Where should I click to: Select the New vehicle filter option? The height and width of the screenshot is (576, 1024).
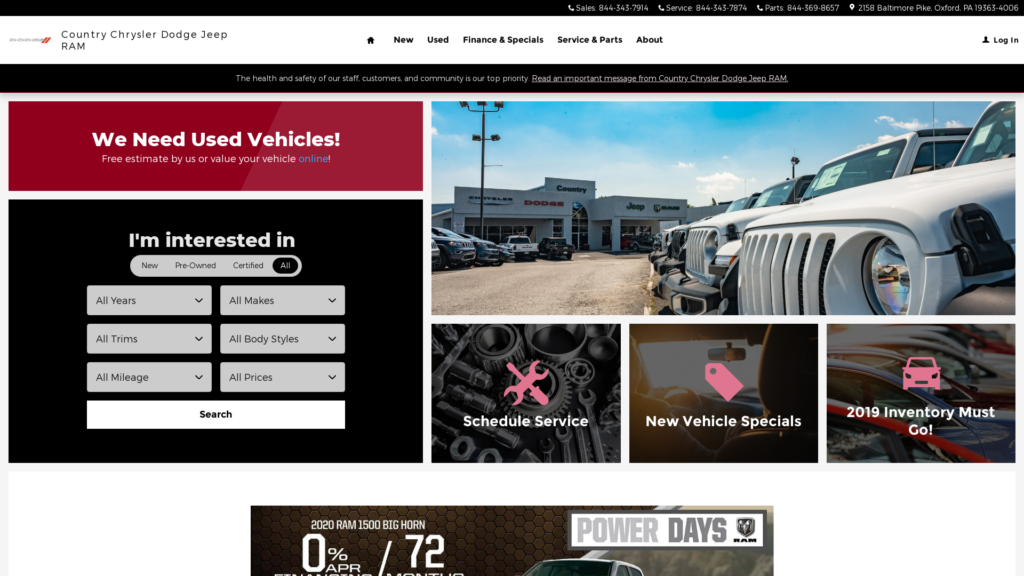coord(150,266)
